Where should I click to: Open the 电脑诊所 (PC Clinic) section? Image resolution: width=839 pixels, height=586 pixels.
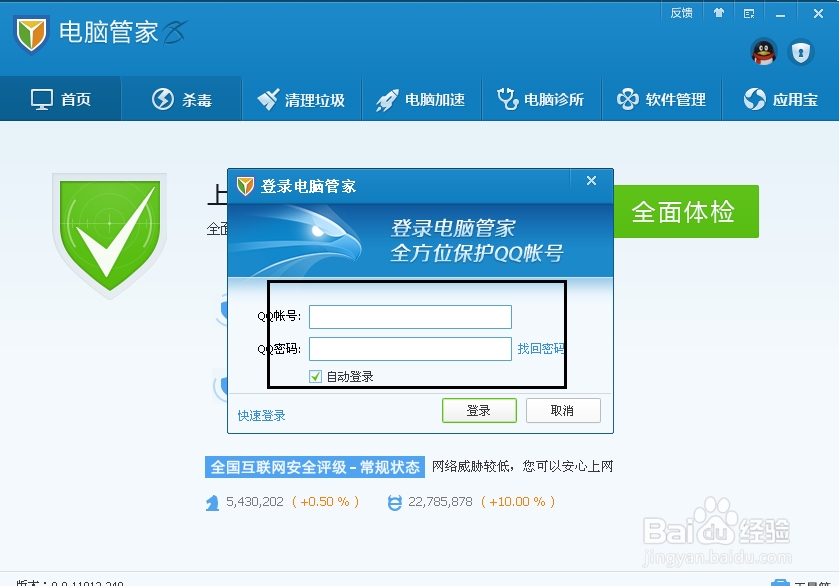541,99
